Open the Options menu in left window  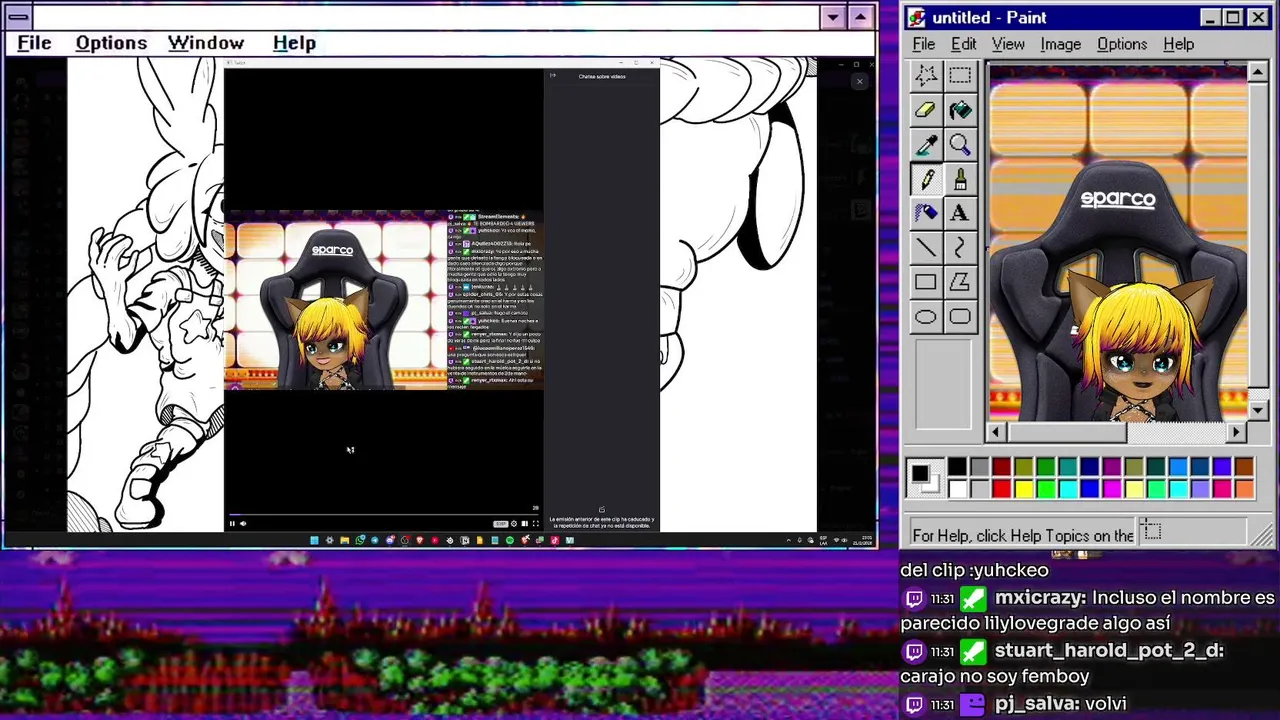(111, 43)
